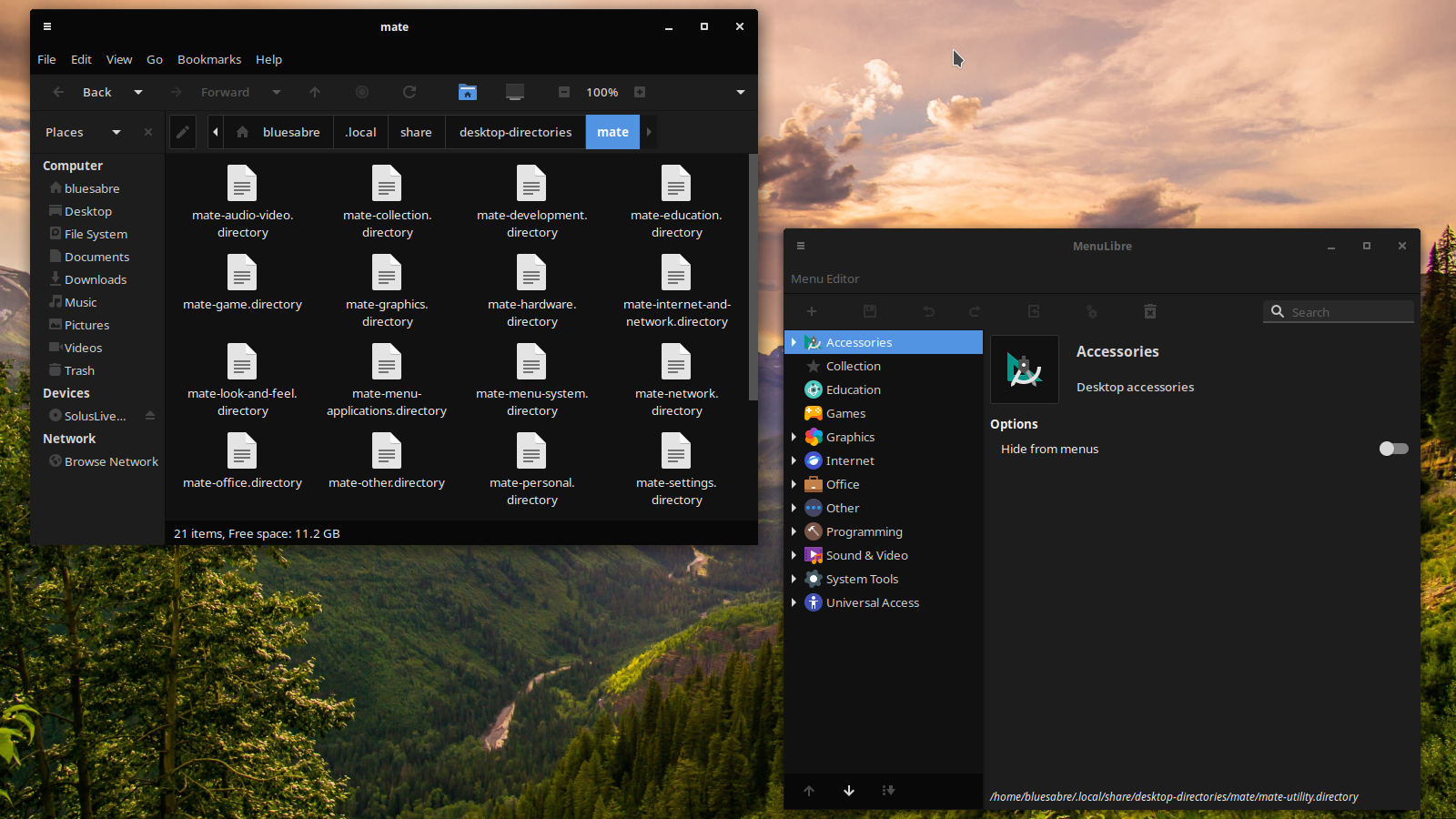Click the MenuLibre search field
The width and height of the screenshot is (1456, 819).
1338,311
